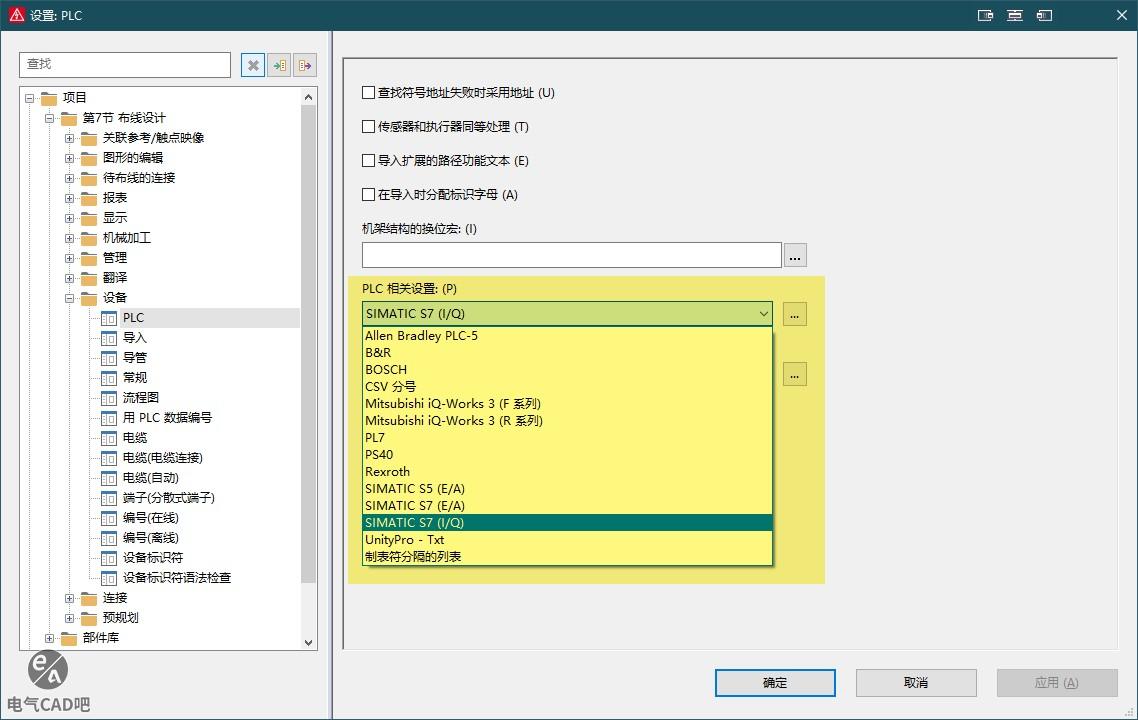Click the export settings icon beside search
The width and height of the screenshot is (1138, 720).
pyautogui.click(x=305, y=65)
